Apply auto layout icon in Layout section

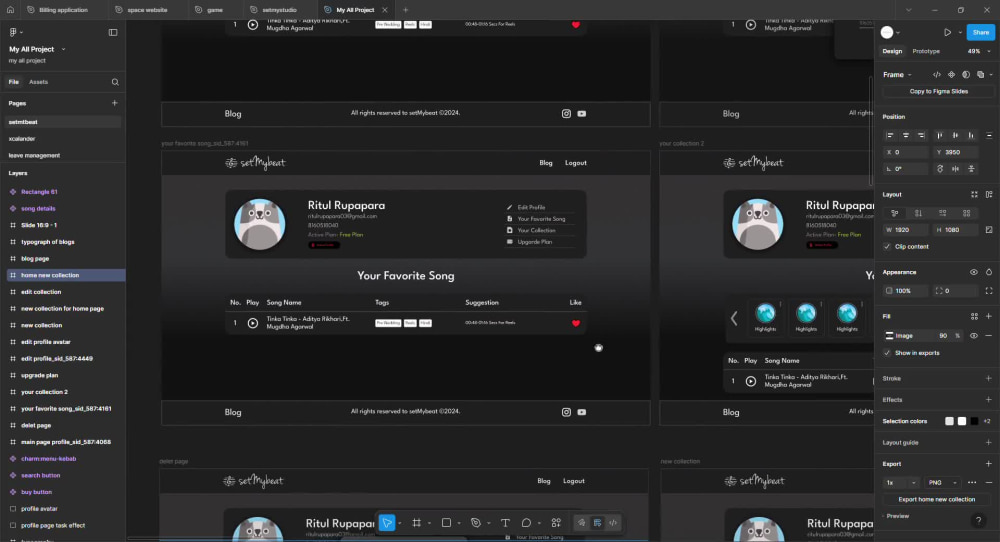tap(989, 194)
